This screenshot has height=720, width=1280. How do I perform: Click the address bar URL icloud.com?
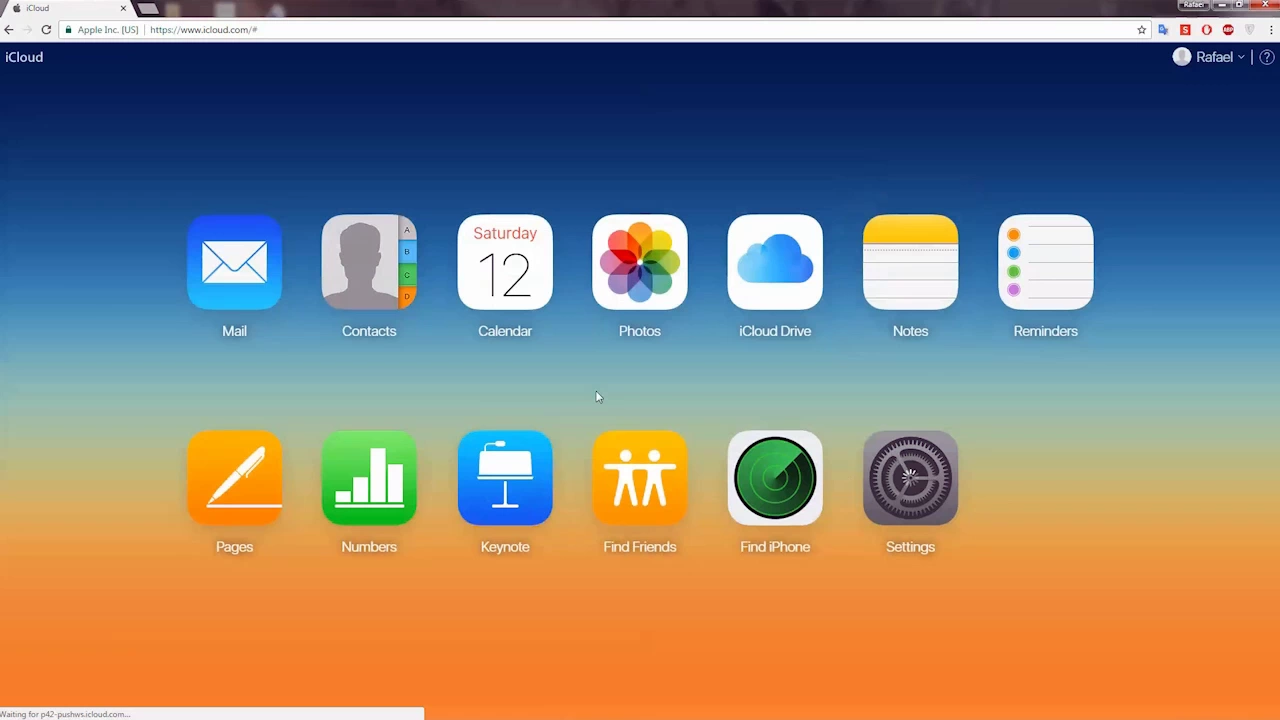click(x=204, y=30)
